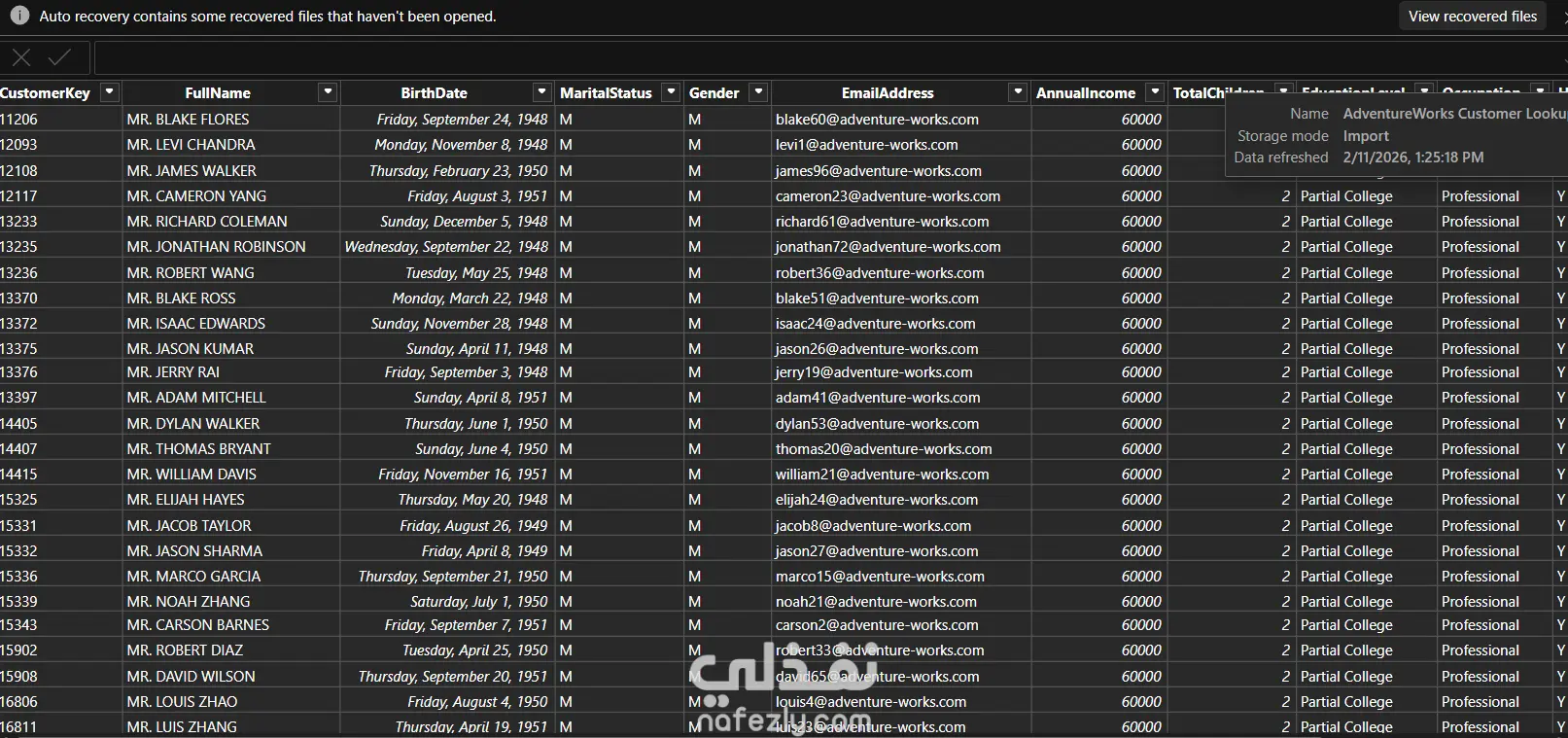Open the BirthDate column filter dropdown
Screen dimensions: 1568x738
point(542,92)
